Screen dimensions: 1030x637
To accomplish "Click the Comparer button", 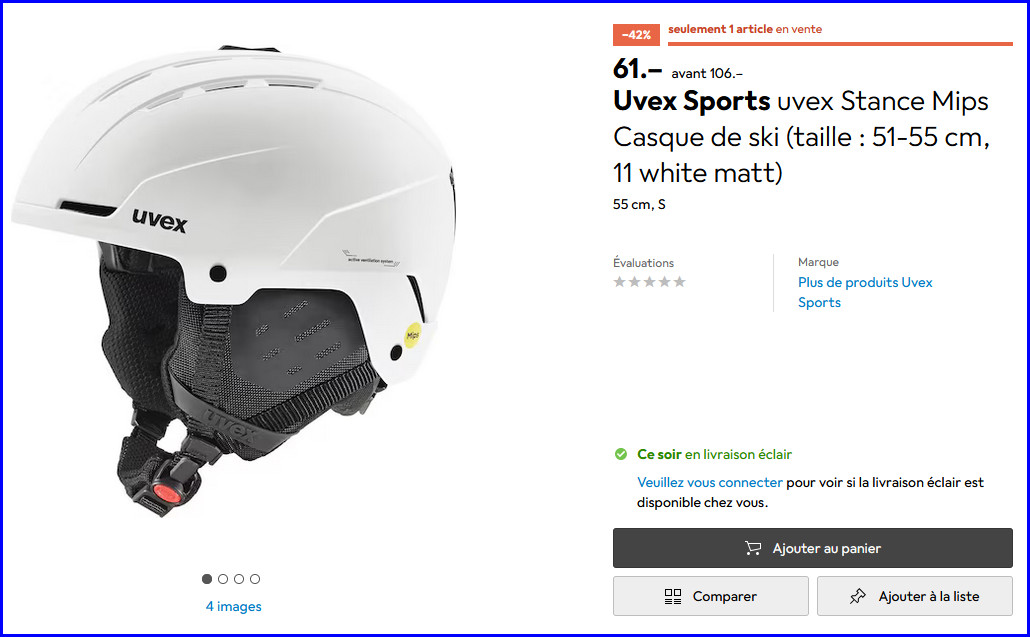I will [711, 596].
